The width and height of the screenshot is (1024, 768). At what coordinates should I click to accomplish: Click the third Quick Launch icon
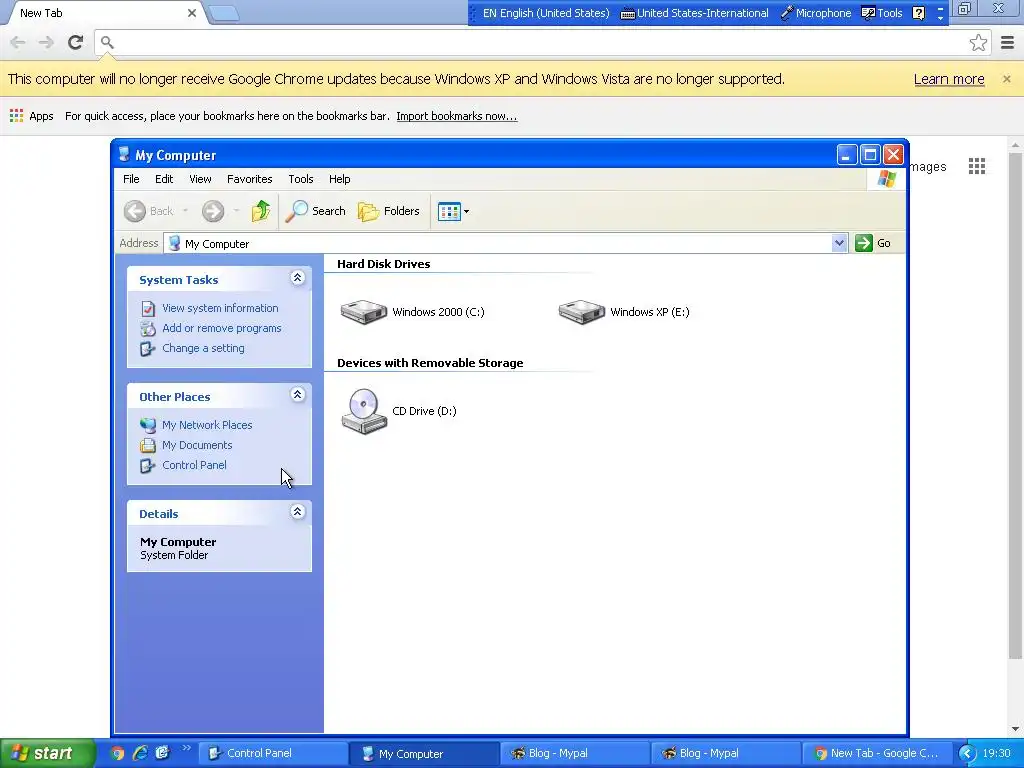pos(162,753)
